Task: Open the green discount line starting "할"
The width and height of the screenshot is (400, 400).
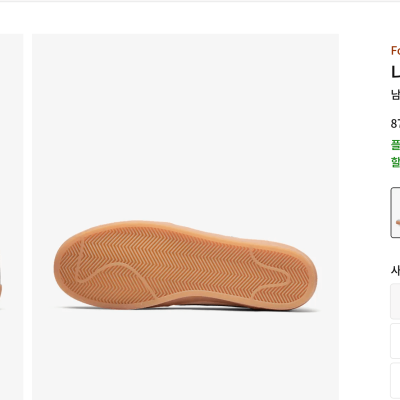Action: (x=396, y=162)
